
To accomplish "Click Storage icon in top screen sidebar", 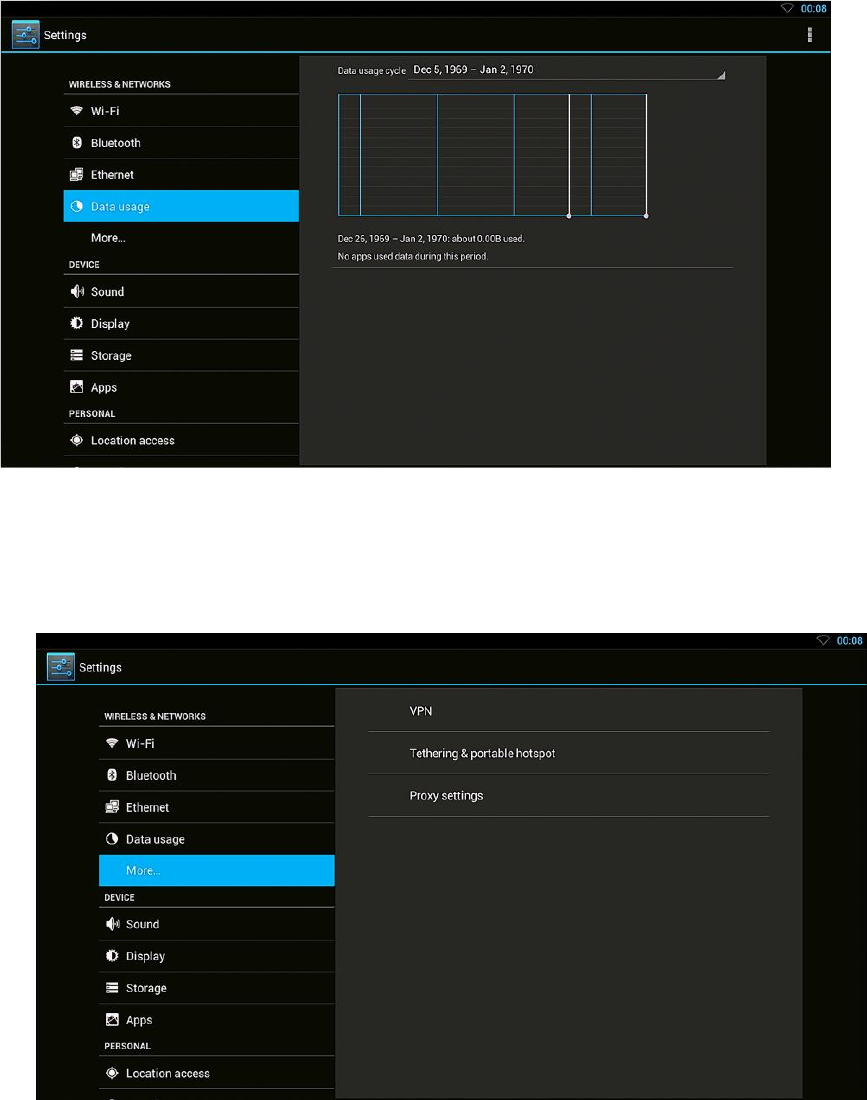I will point(76,355).
